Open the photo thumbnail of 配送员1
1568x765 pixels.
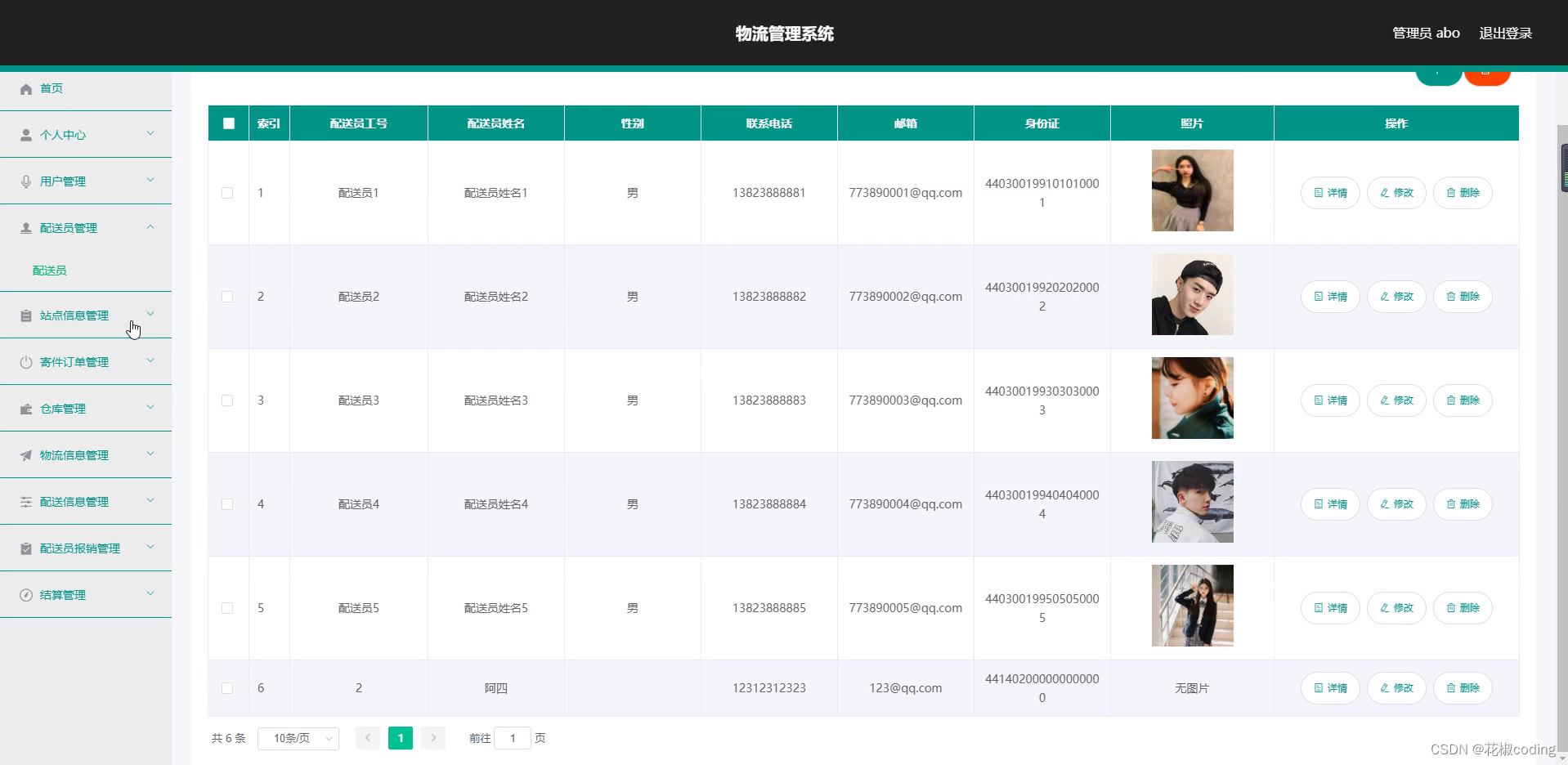pyautogui.click(x=1192, y=190)
